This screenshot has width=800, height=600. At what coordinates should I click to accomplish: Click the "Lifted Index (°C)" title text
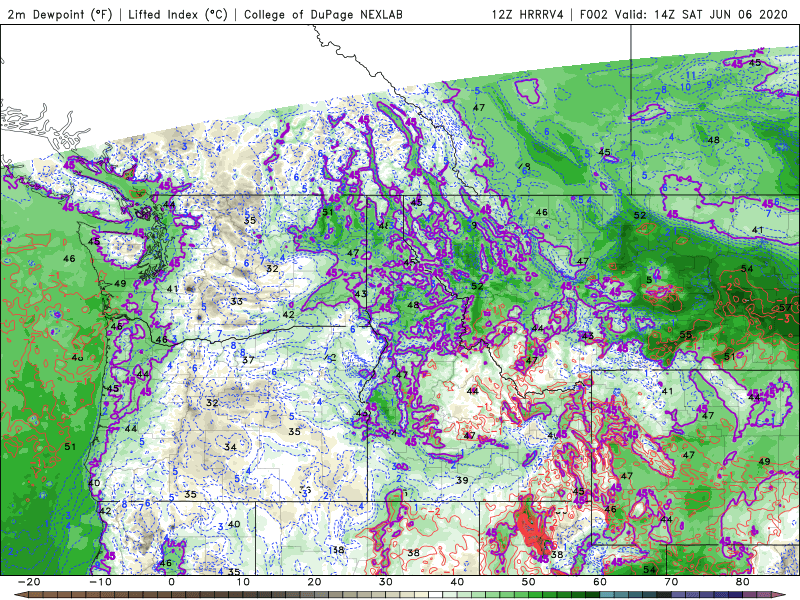(x=178, y=14)
